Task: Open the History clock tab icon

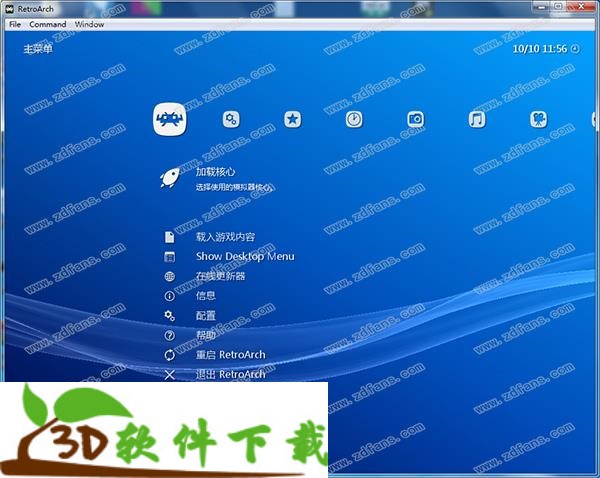Action: point(354,119)
